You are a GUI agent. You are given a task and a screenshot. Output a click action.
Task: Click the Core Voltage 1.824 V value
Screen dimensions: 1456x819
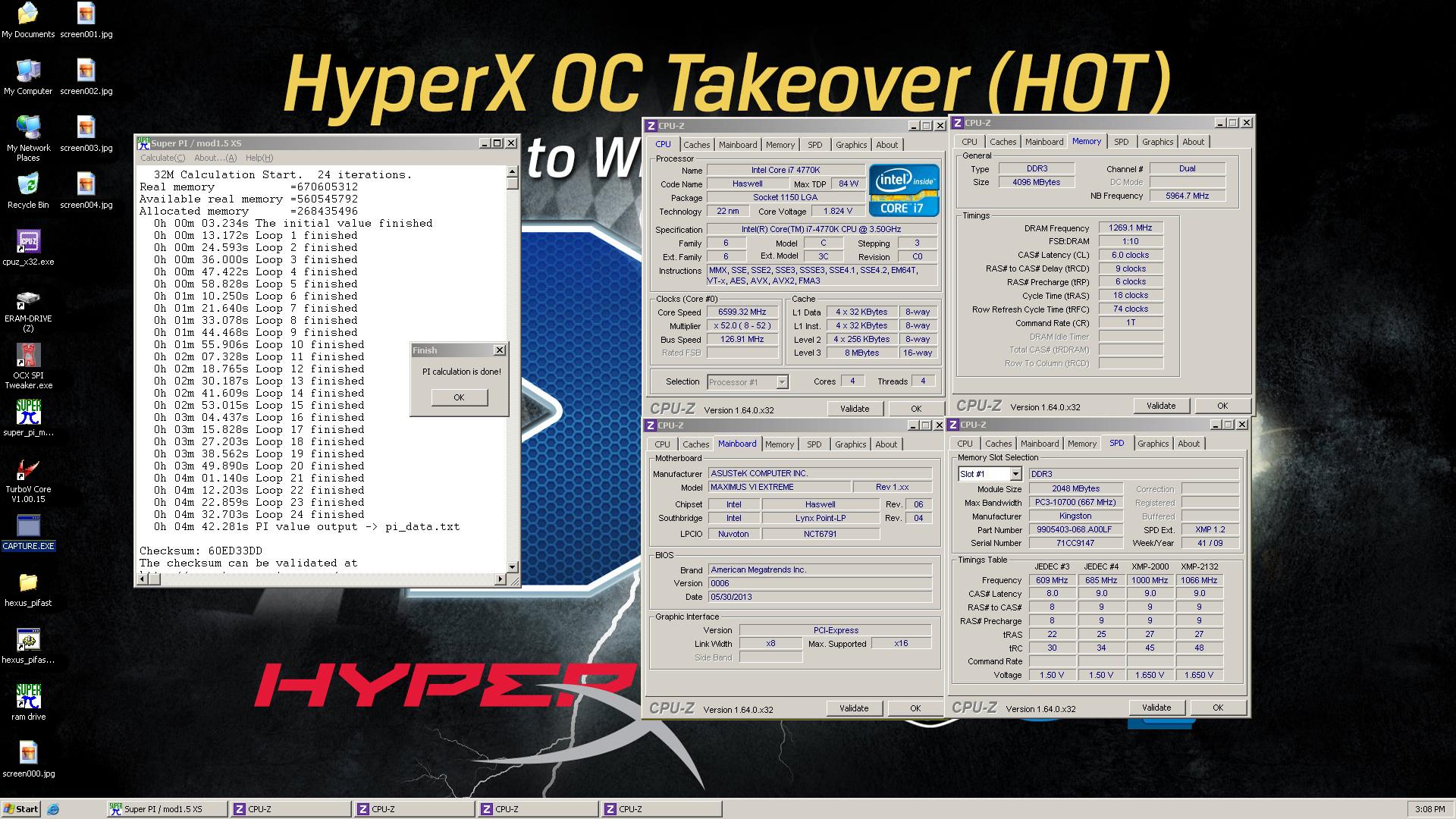pyautogui.click(x=837, y=211)
